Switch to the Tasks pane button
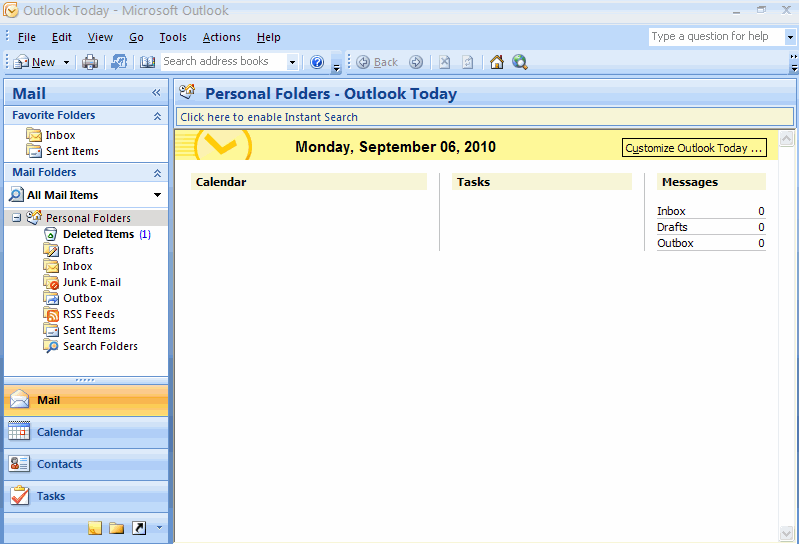This screenshot has height=550, width=800. [86, 496]
